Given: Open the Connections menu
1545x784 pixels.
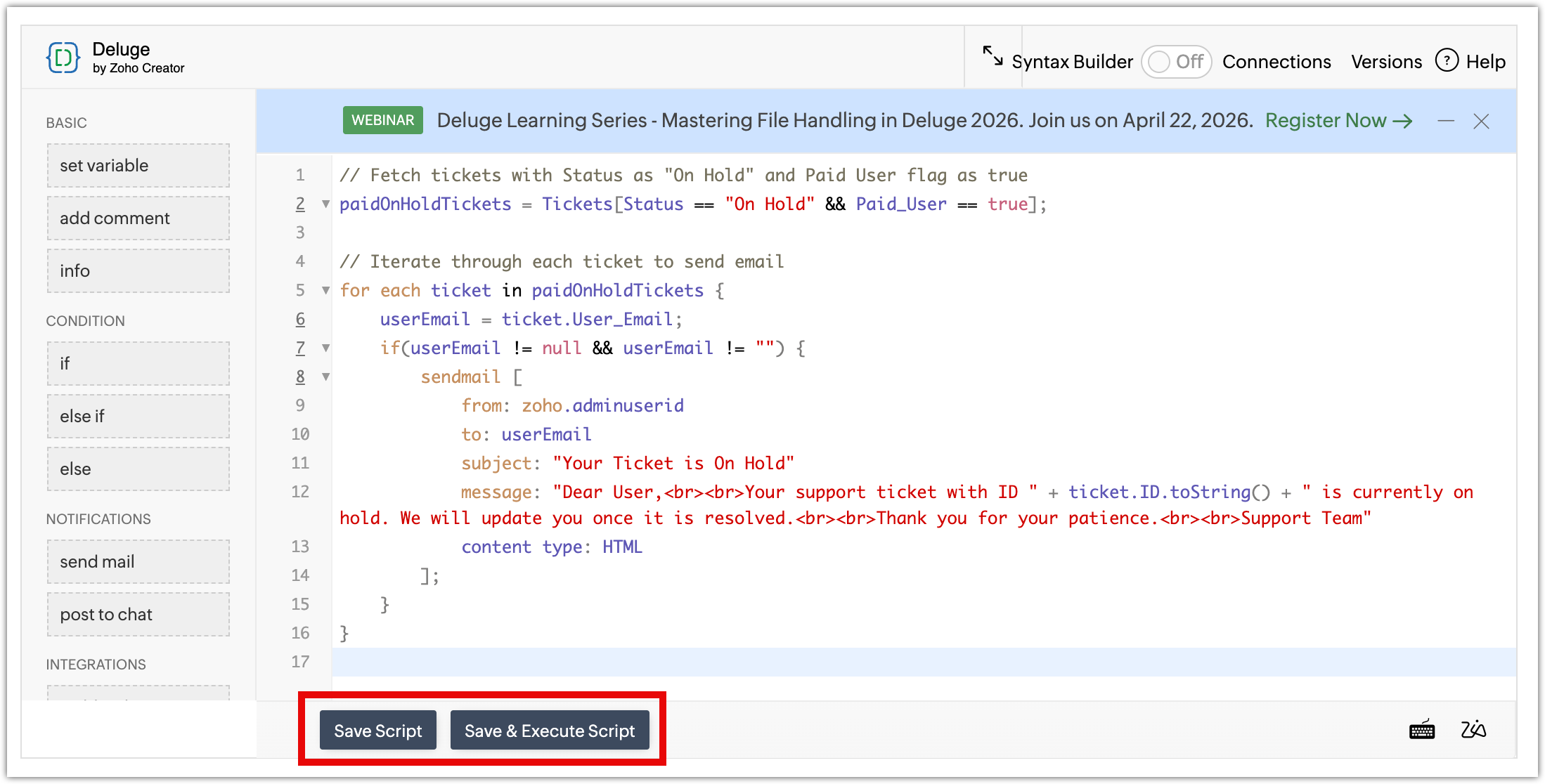Looking at the screenshot, I should (x=1276, y=62).
